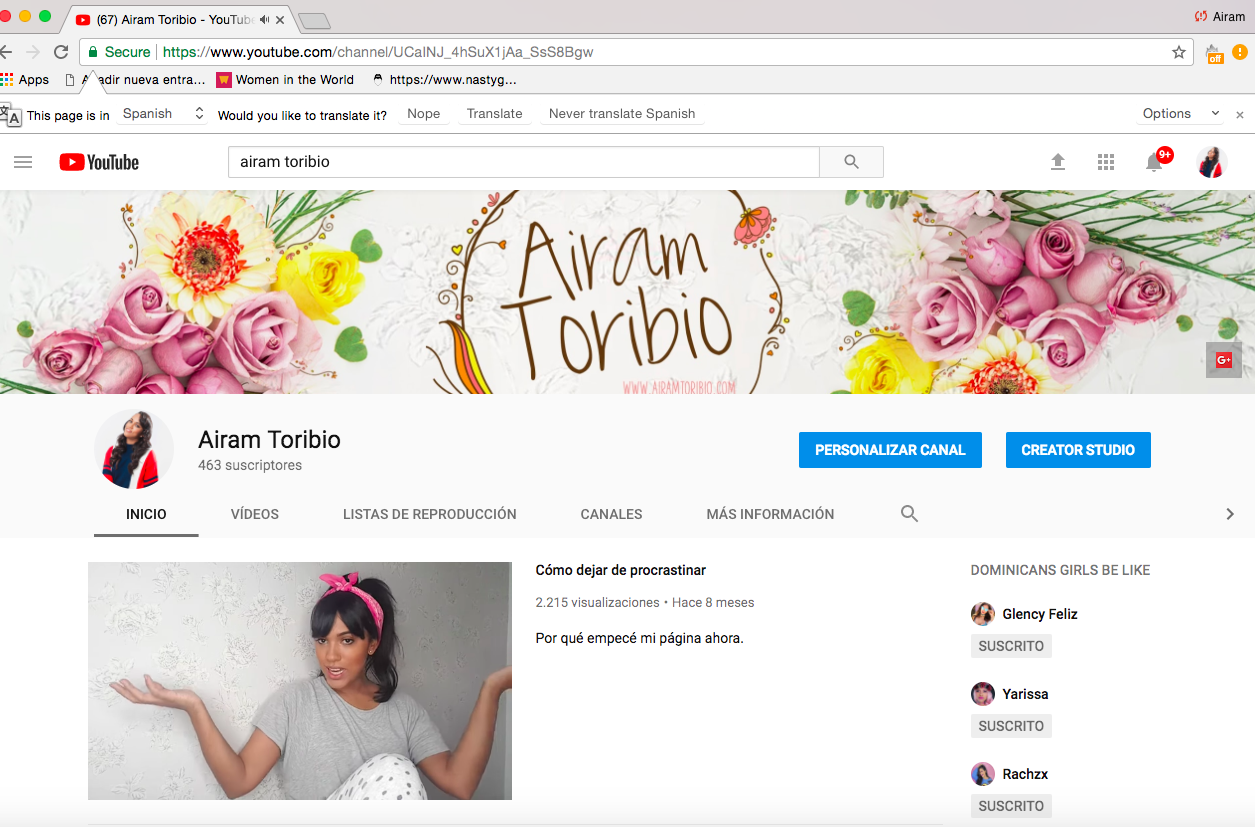
Task: Click DOMINICANS GIRLS BE LIKE heading
Action: 1060,570
